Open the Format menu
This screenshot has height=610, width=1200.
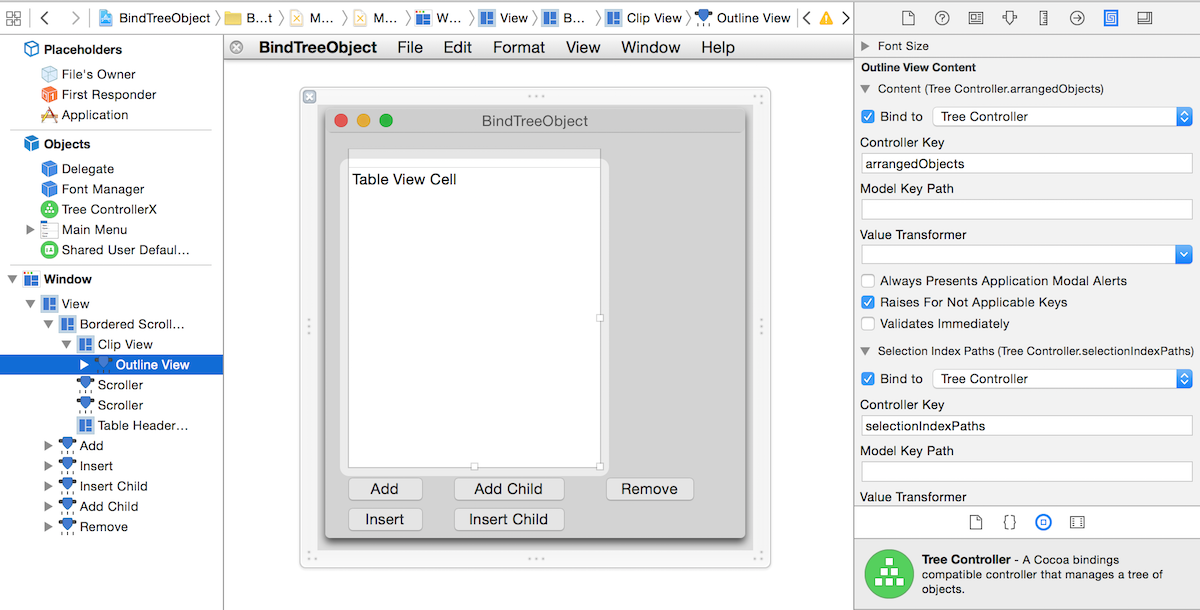coord(518,46)
